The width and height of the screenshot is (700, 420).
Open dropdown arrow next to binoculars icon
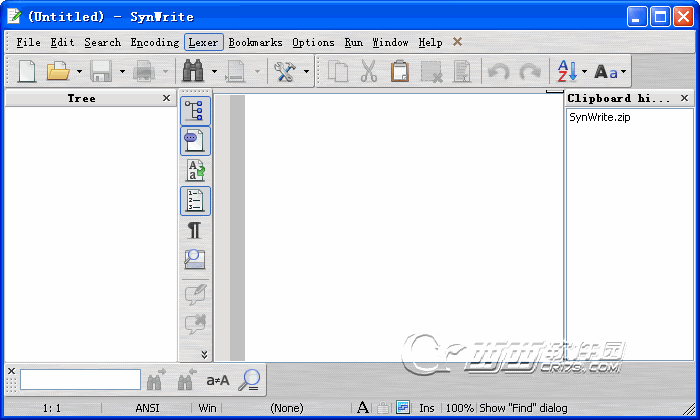(214, 71)
